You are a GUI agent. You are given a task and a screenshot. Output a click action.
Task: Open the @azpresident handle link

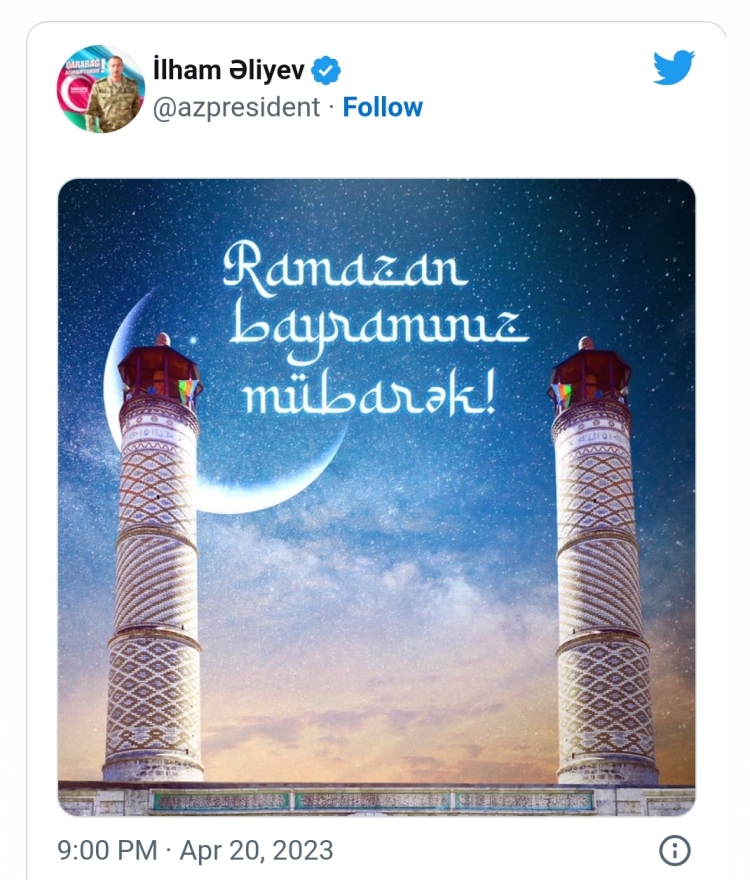click(x=236, y=107)
